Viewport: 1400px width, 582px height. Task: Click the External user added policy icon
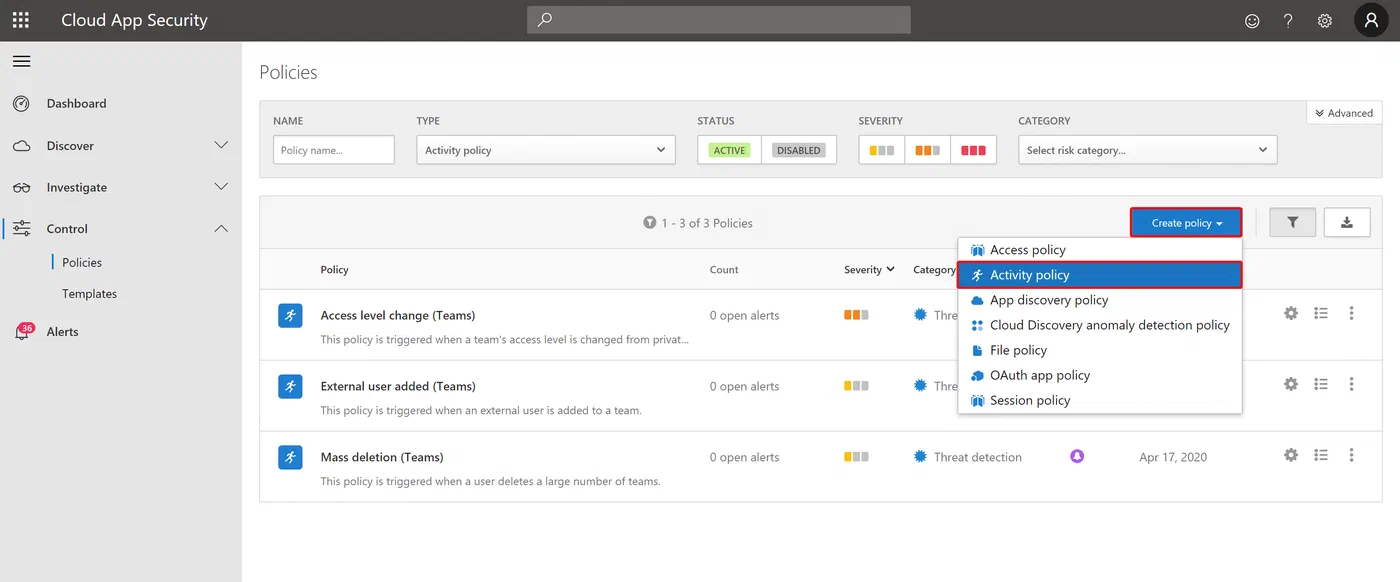[290, 386]
